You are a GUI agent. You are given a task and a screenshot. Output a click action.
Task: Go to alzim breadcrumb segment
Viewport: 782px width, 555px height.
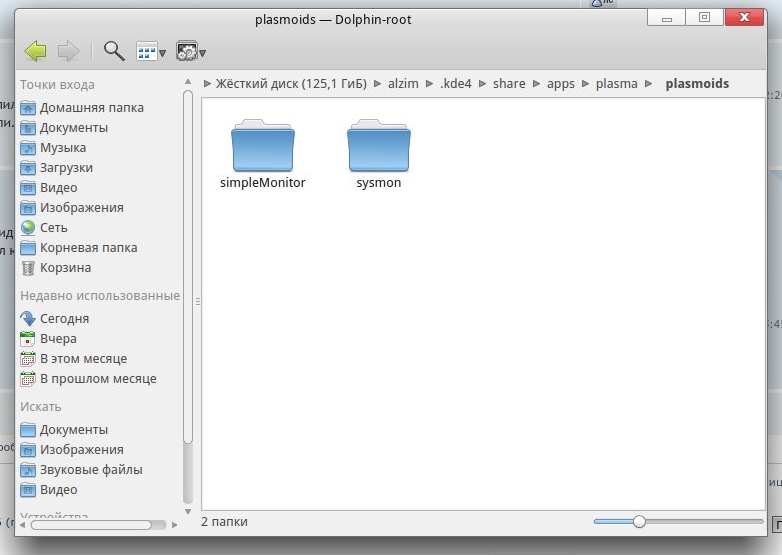pyautogui.click(x=403, y=83)
